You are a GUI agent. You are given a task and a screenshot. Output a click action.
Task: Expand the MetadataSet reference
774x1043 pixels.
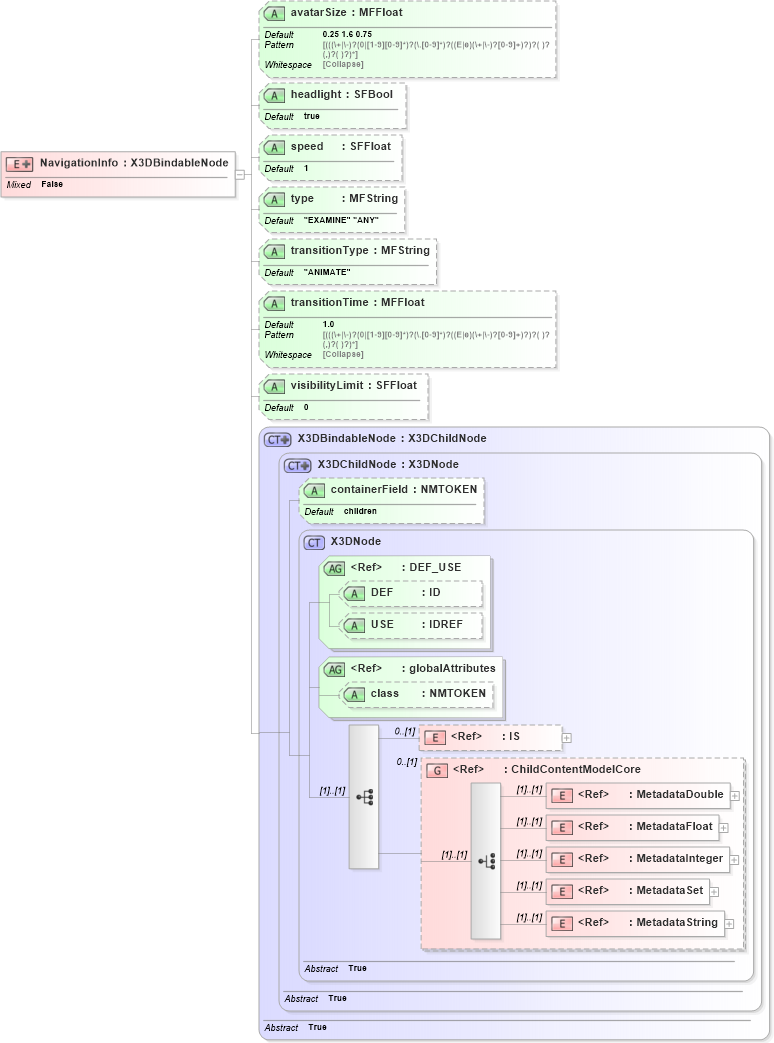click(x=714, y=892)
